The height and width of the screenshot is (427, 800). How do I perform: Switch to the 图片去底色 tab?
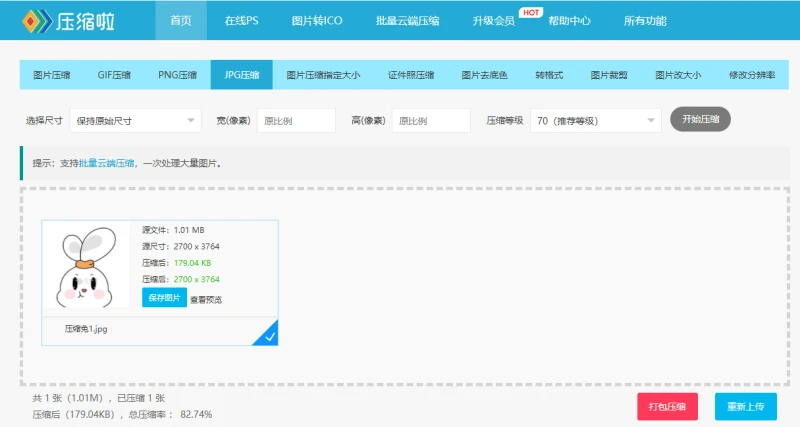pyautogui.click(x=484, y=75)
